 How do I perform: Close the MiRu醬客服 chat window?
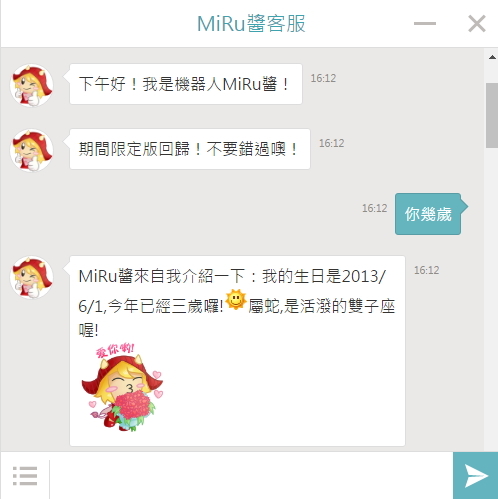(x=477, y=23)
